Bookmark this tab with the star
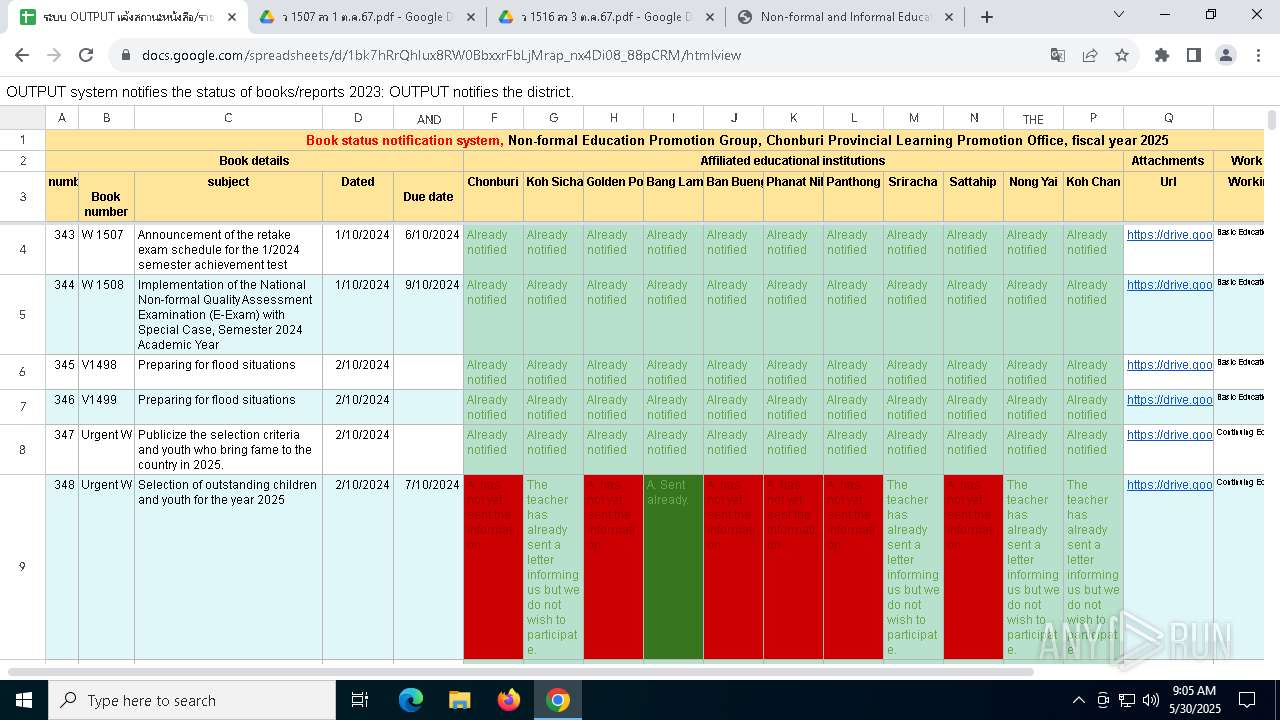The width and height of the screenshot is (1280, 720). pyautogui.click(x=1122, y=55)
